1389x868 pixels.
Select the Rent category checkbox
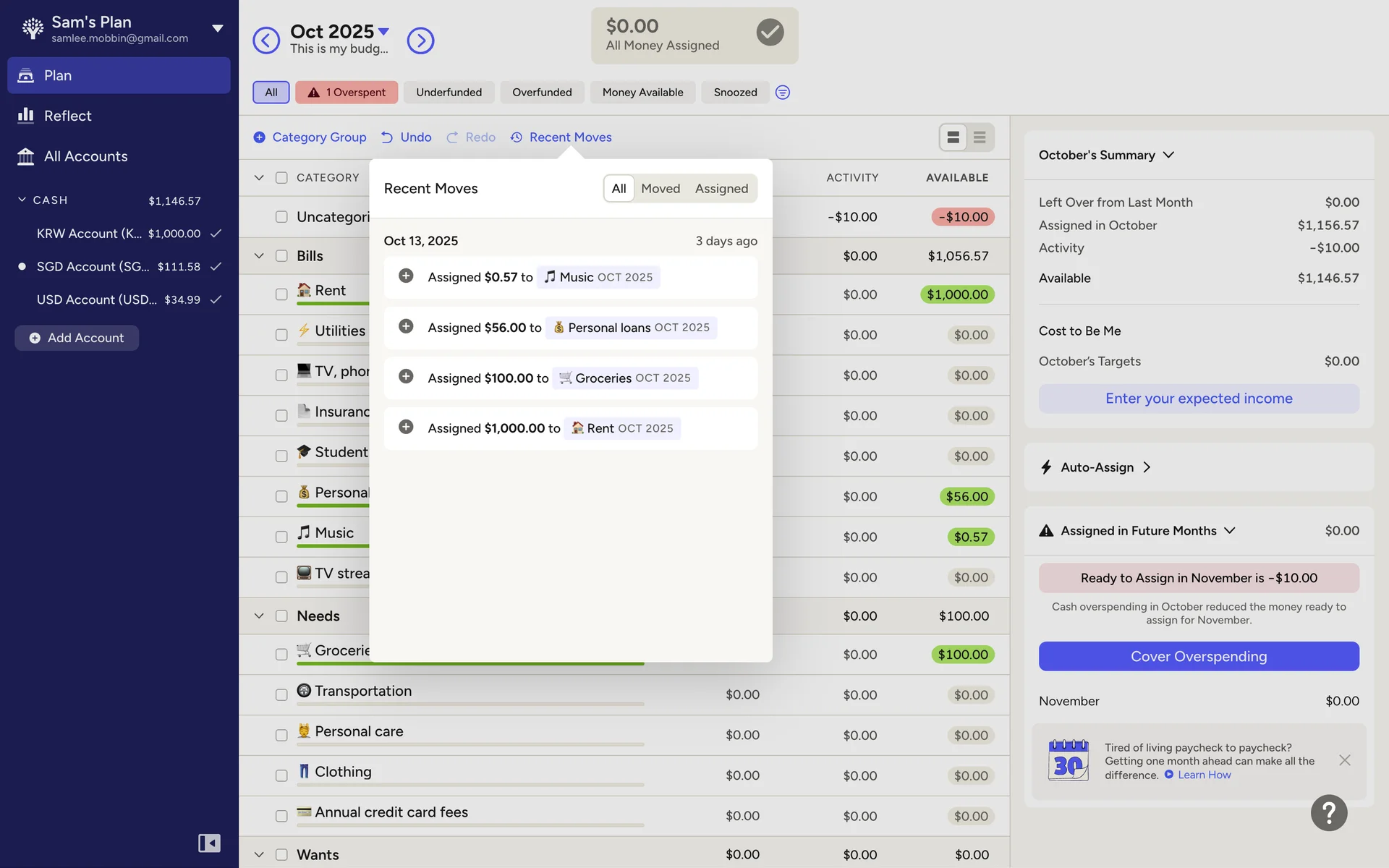pyautogui.click(x=281, y=294)
